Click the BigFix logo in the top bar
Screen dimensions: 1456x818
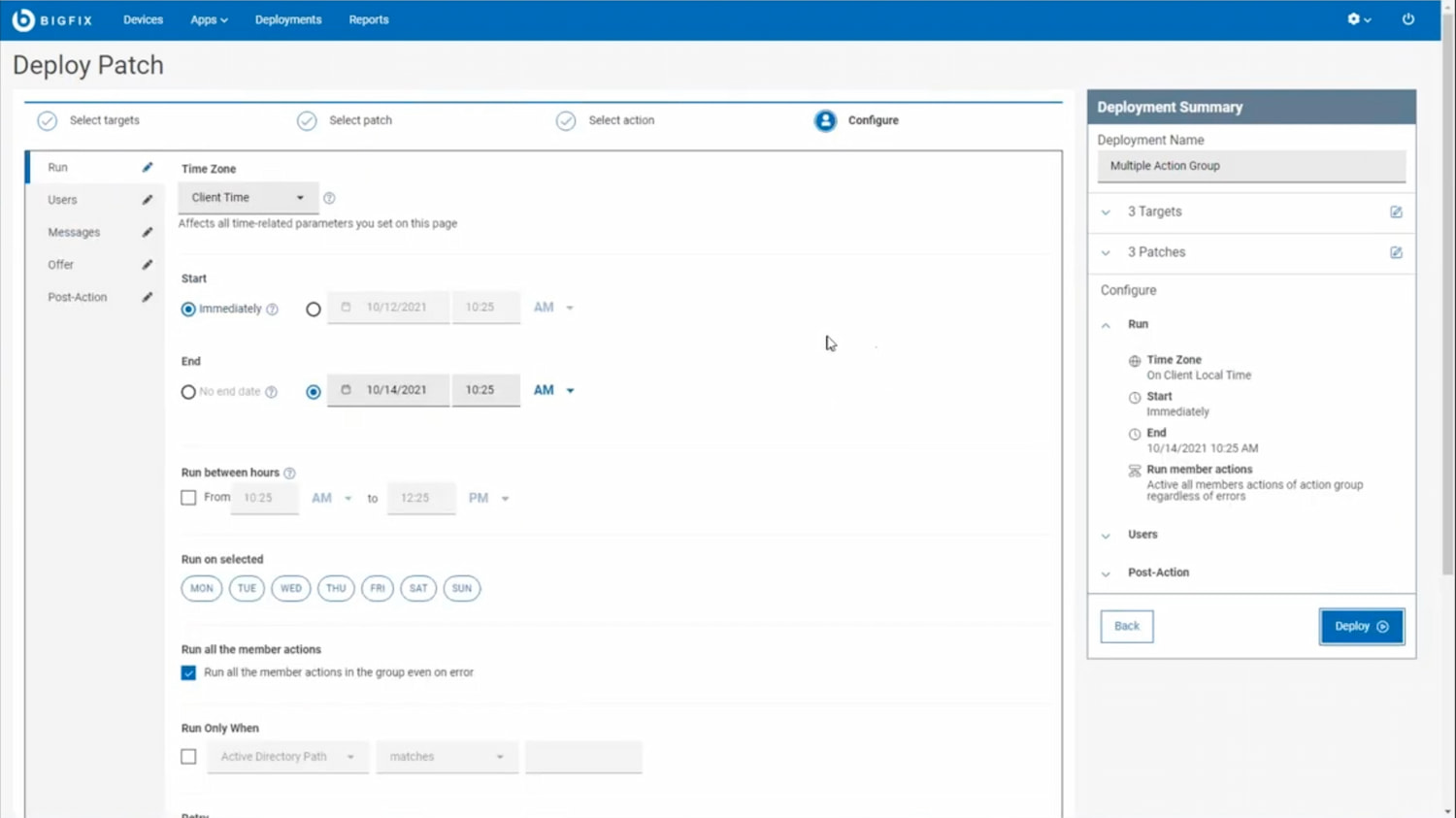[52, 18]
